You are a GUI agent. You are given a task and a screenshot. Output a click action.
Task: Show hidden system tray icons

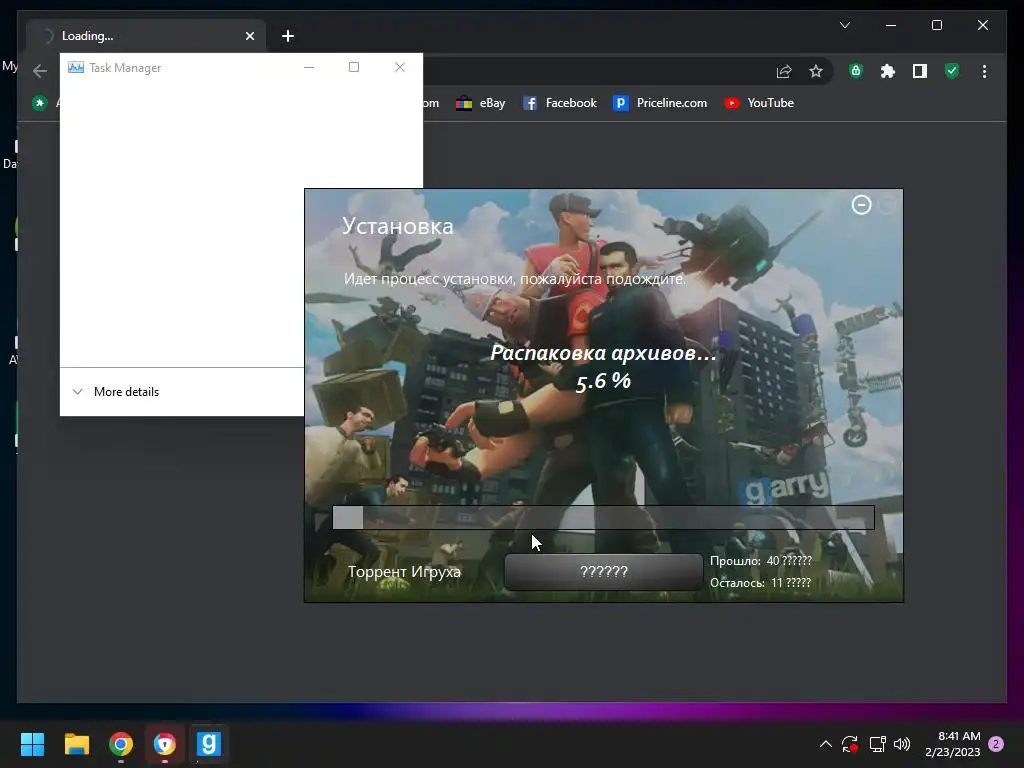825,744
